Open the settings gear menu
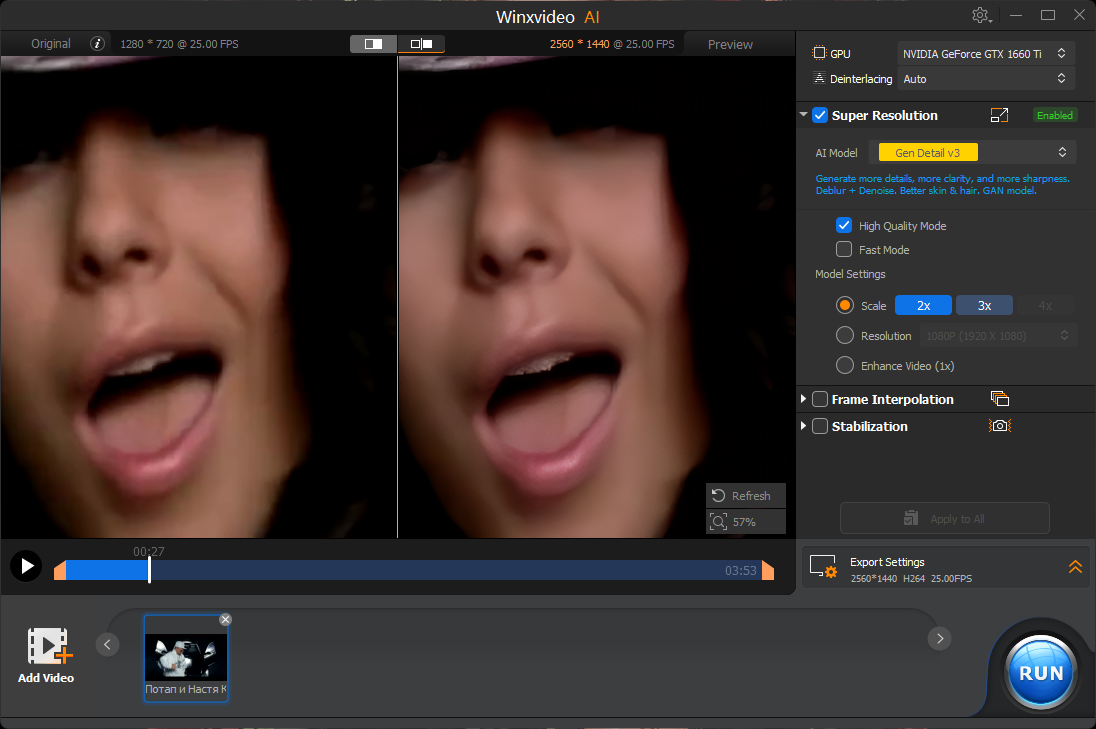 pos(980,16)
